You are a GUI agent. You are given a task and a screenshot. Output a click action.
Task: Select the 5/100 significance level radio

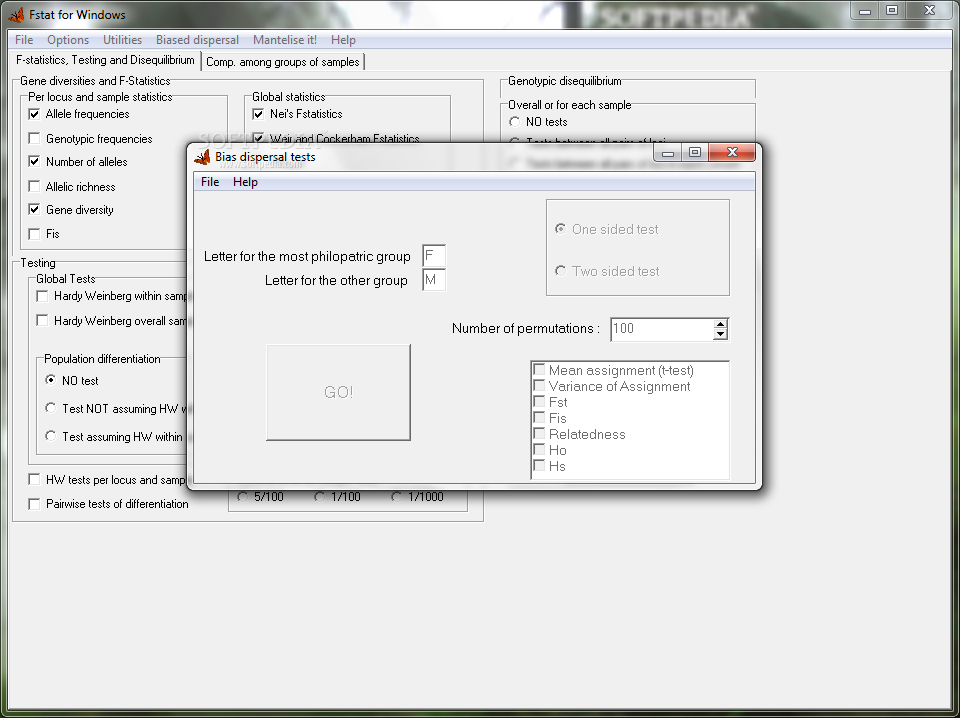click(242, 497)
